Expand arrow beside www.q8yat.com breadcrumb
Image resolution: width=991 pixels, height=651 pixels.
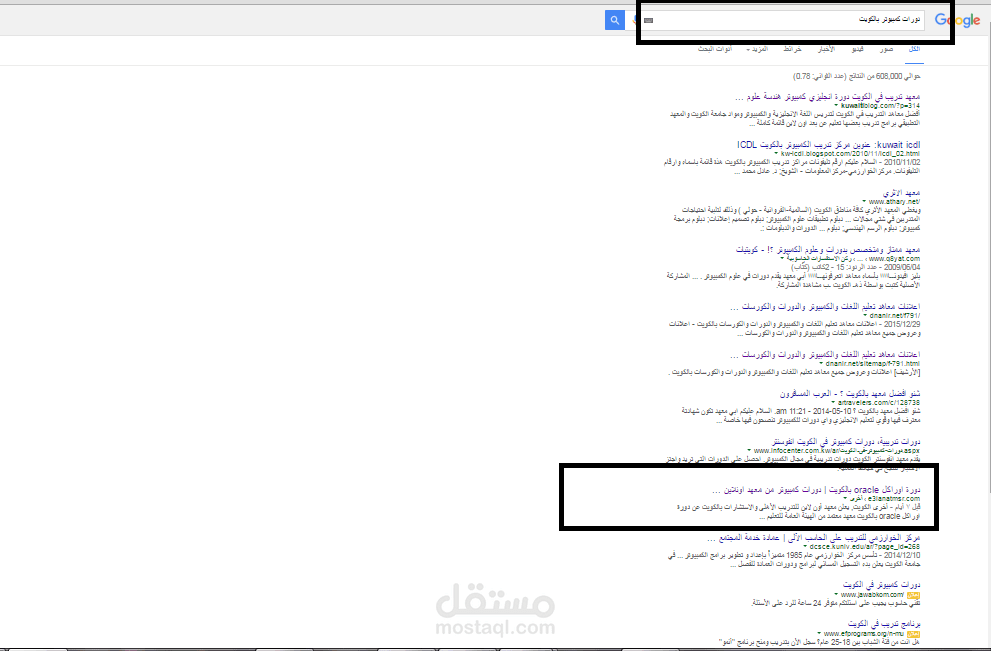[782, 259]
